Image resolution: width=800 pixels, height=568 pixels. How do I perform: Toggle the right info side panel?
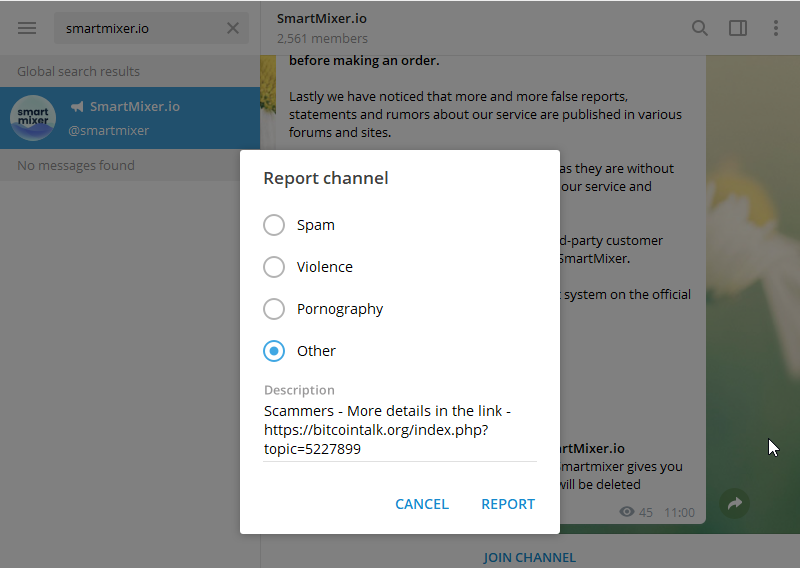coord(738,28)
